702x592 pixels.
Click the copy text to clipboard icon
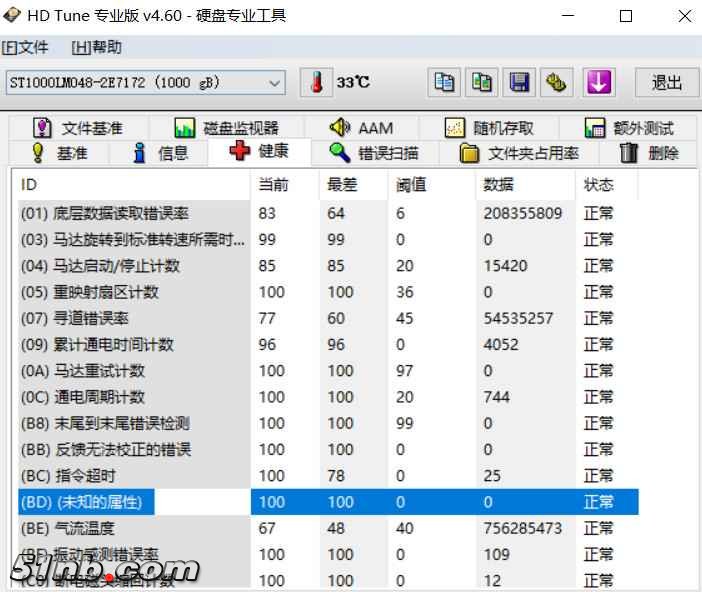[x=444, y=82]
